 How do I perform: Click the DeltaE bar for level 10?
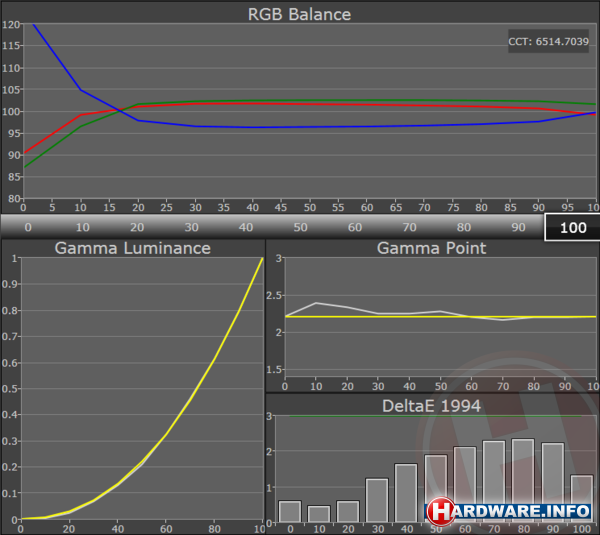(319, 514)
